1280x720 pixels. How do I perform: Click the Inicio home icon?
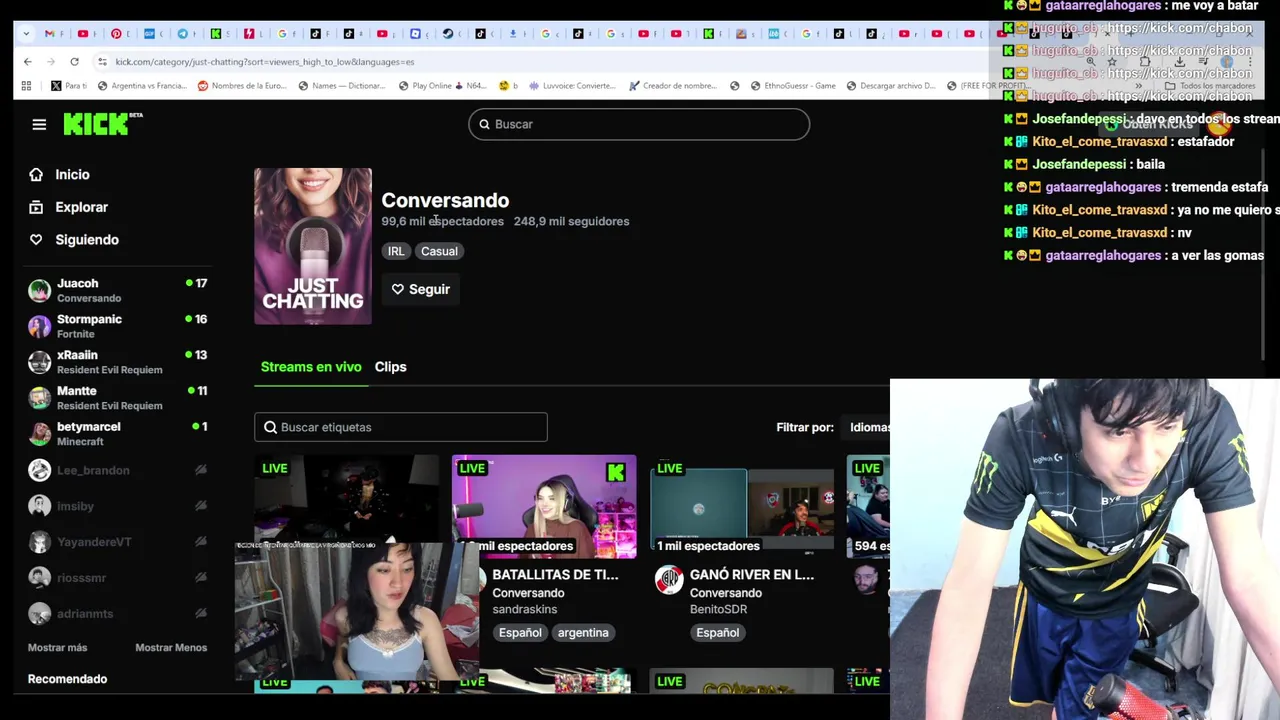pos(36,174)
